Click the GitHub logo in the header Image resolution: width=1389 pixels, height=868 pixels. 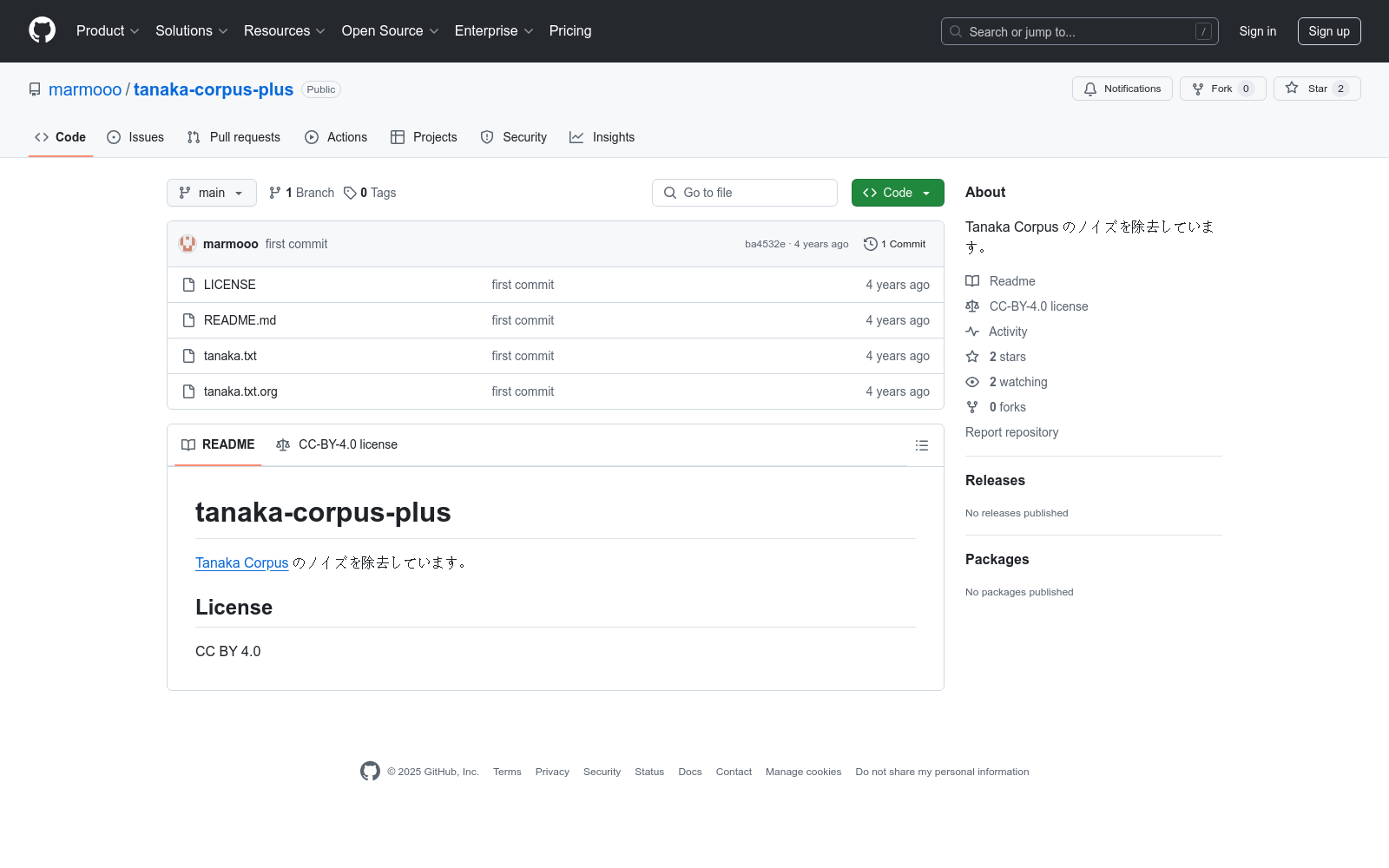pyautogui.click(x=42, y=30)
